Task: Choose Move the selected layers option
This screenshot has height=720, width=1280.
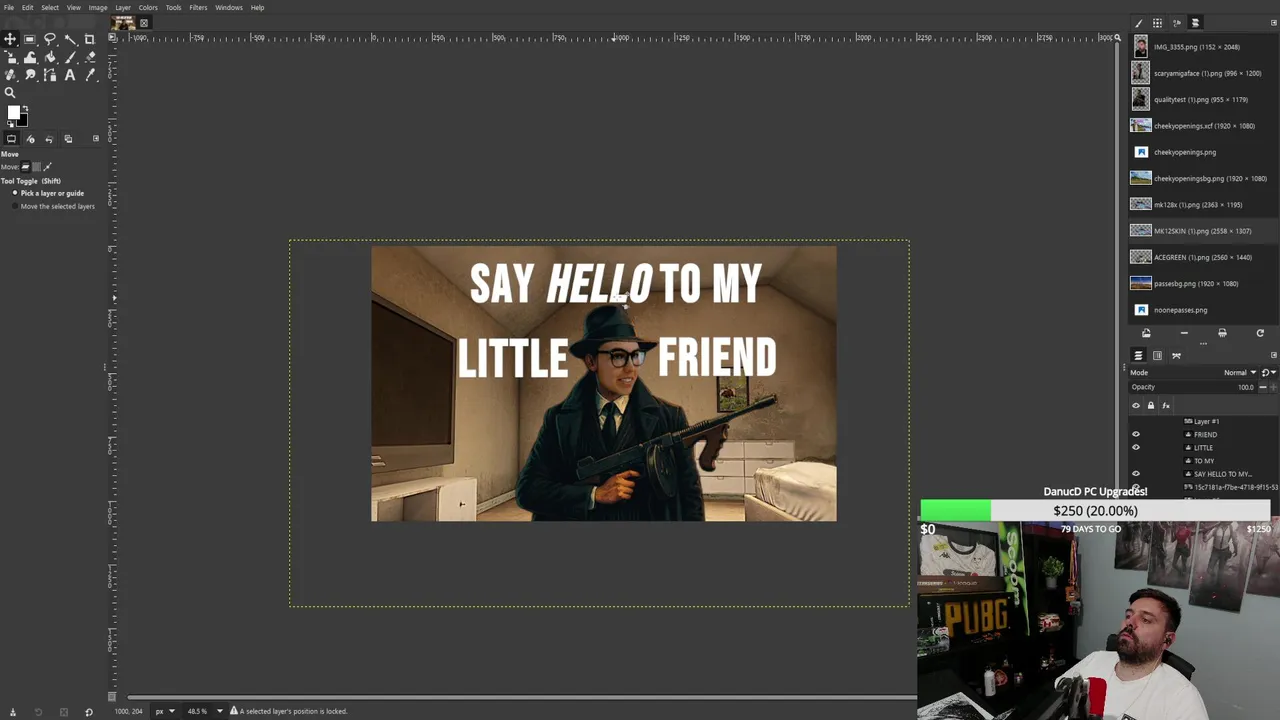Action: (53, 206)
